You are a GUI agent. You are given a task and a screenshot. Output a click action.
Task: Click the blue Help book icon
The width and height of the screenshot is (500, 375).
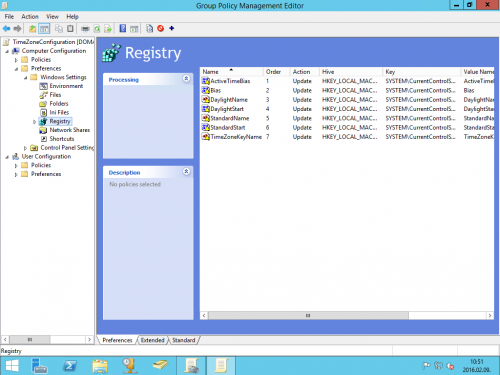click(123, 29)
